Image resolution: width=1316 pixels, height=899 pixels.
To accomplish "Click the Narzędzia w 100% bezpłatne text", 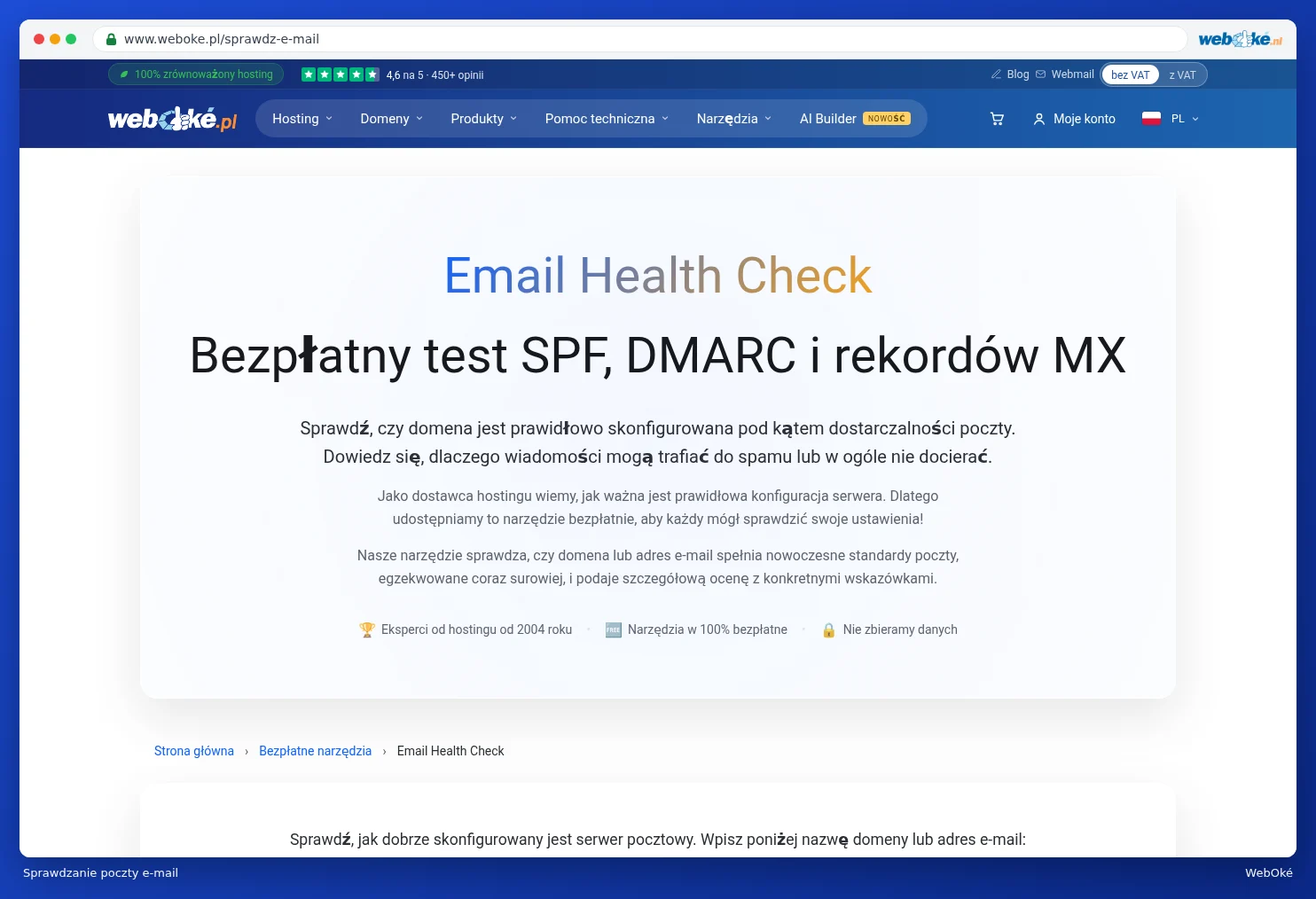I will pyautogui.click(x=708, y=629).
